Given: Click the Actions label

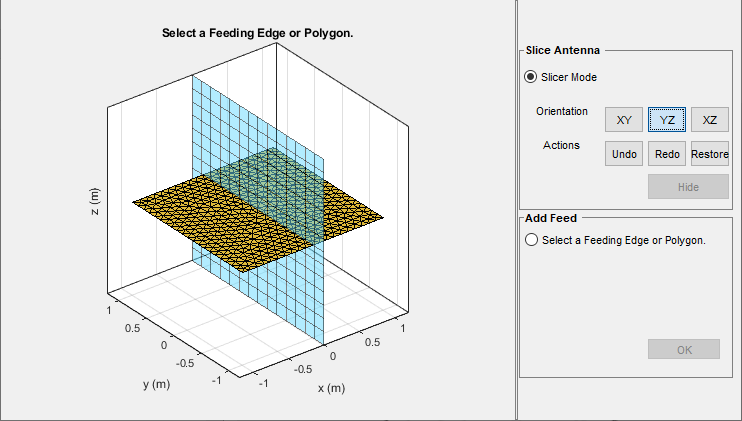Looking at the screenshot, I should 561,145.
